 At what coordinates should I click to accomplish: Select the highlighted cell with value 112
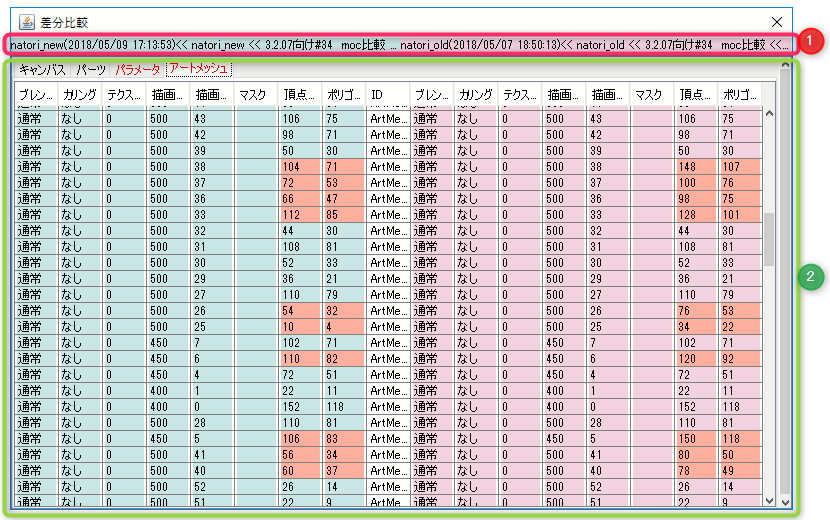click(x=299, y=214)
